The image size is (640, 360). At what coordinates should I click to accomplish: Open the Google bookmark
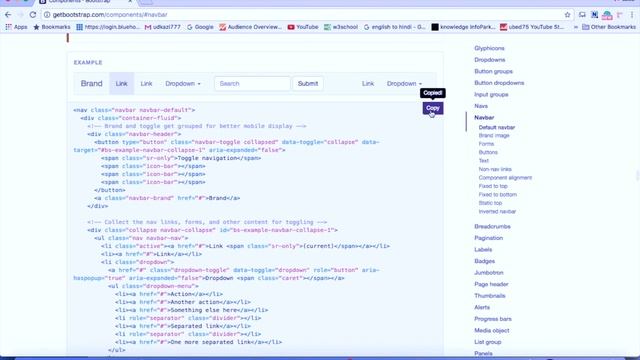[x=200, y=27]
